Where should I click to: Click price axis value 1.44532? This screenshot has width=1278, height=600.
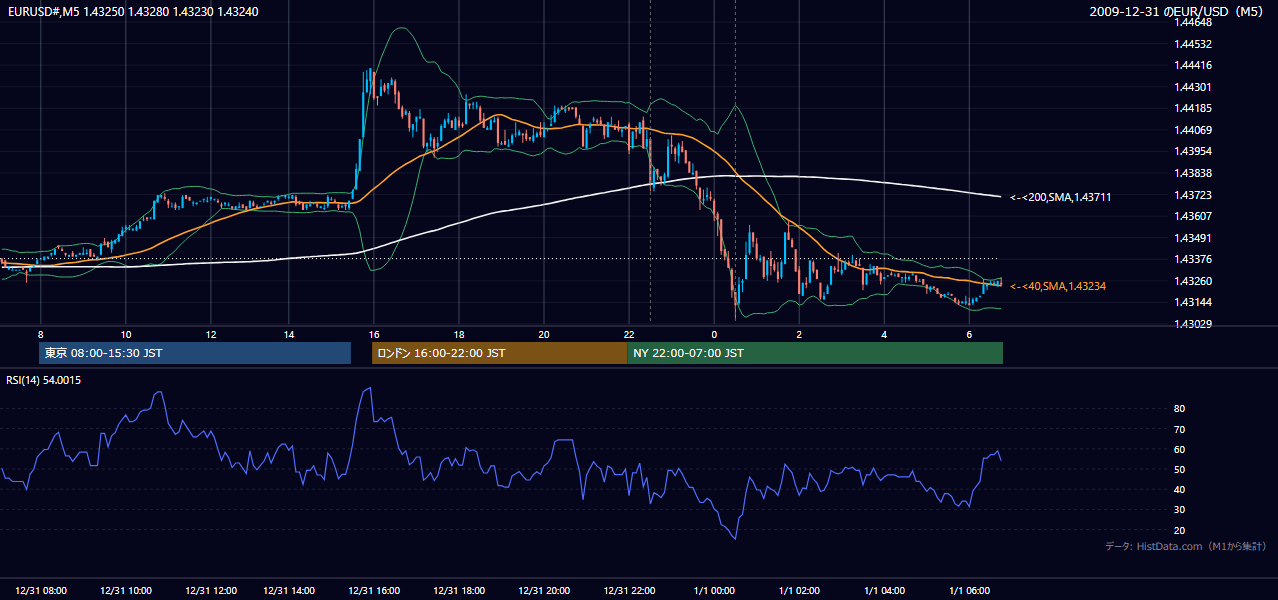1193,44
